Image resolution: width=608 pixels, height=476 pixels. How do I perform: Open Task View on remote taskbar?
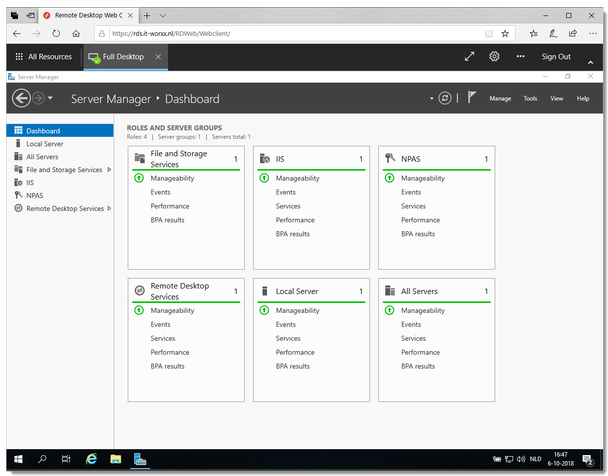pyautogui.click(x=66, y=459)
